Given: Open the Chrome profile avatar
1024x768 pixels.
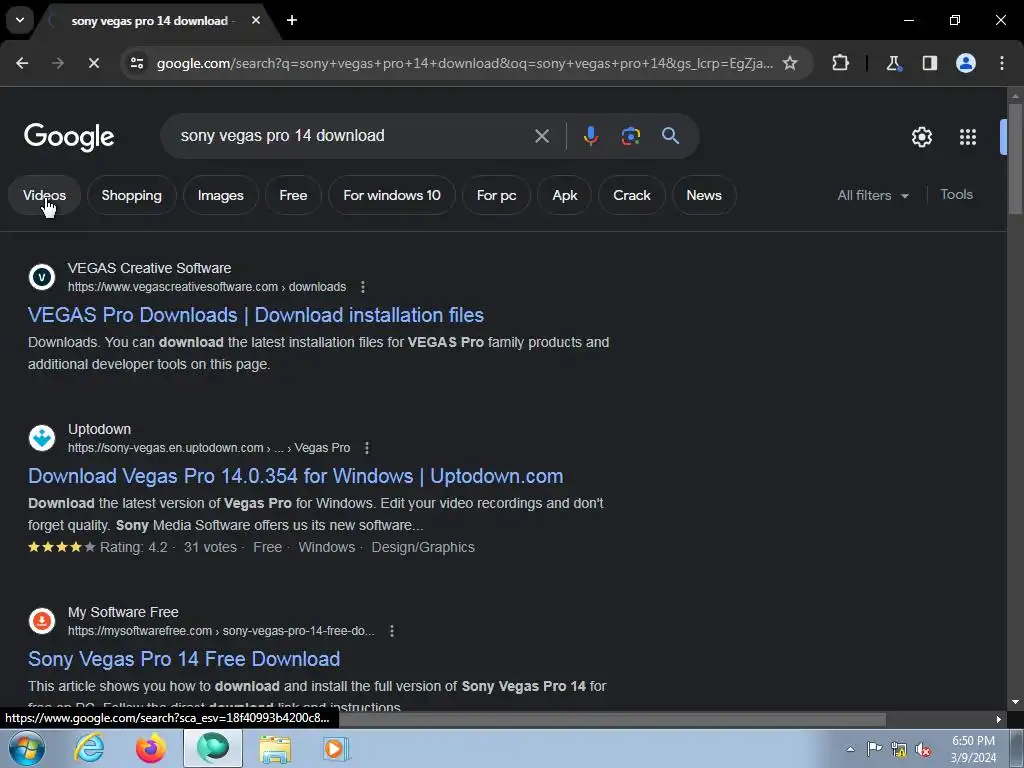Looking at the screenshot, I should click(965, 63).
